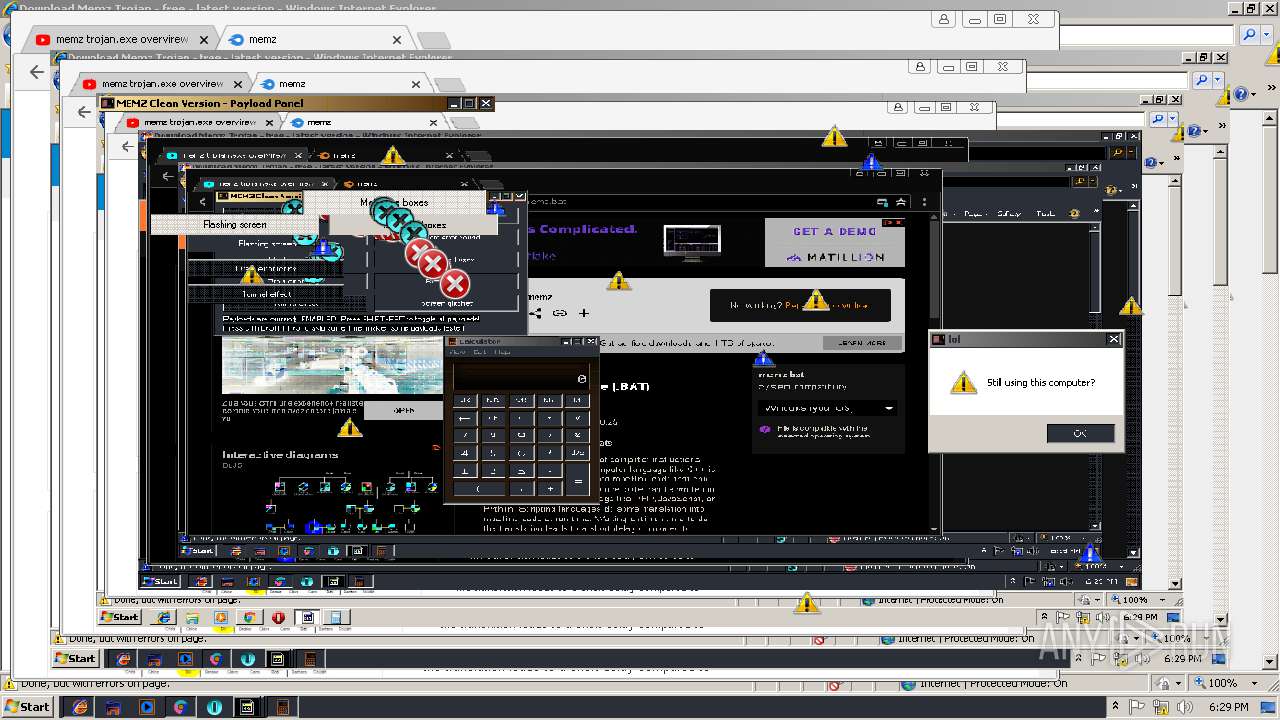
Task: Select the Calculator icon on bottom taskbar
Action: [x=282, y=707]
